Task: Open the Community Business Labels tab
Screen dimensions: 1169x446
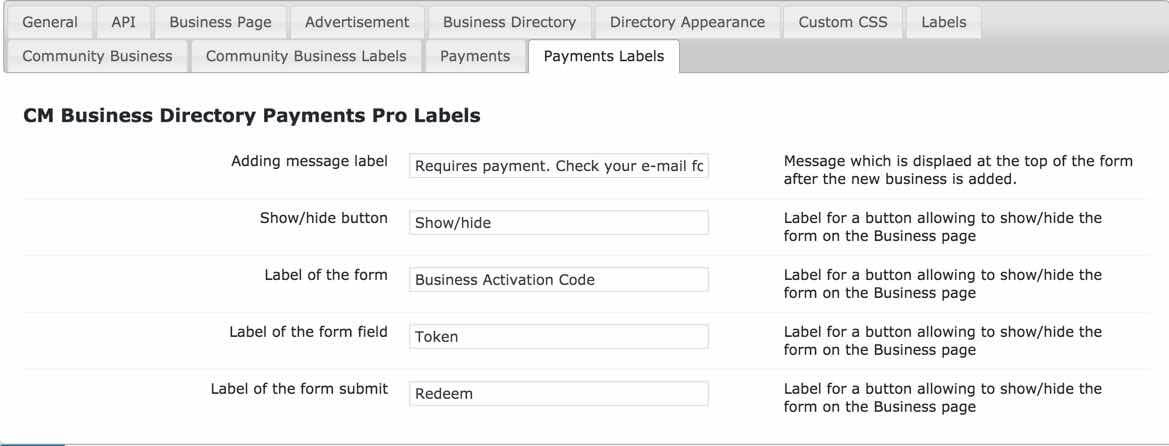Action: (306, 56)
